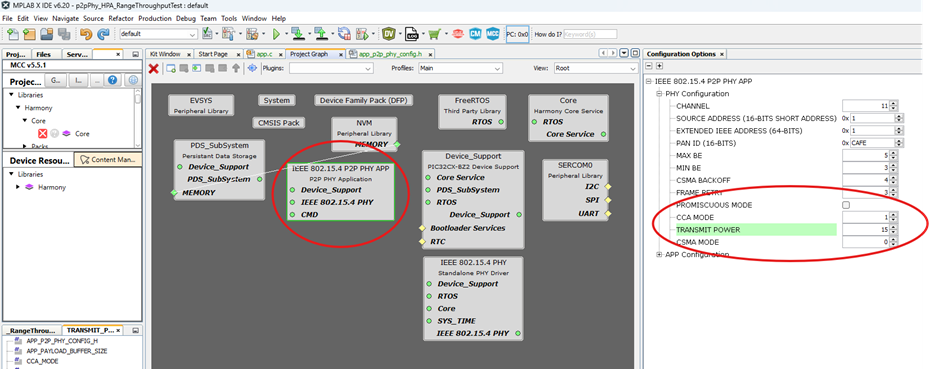Collapse Libraries in Project Resources tree
Image resolution: width=929 pixels, height=369 pixels.
(x=11, y=95)
